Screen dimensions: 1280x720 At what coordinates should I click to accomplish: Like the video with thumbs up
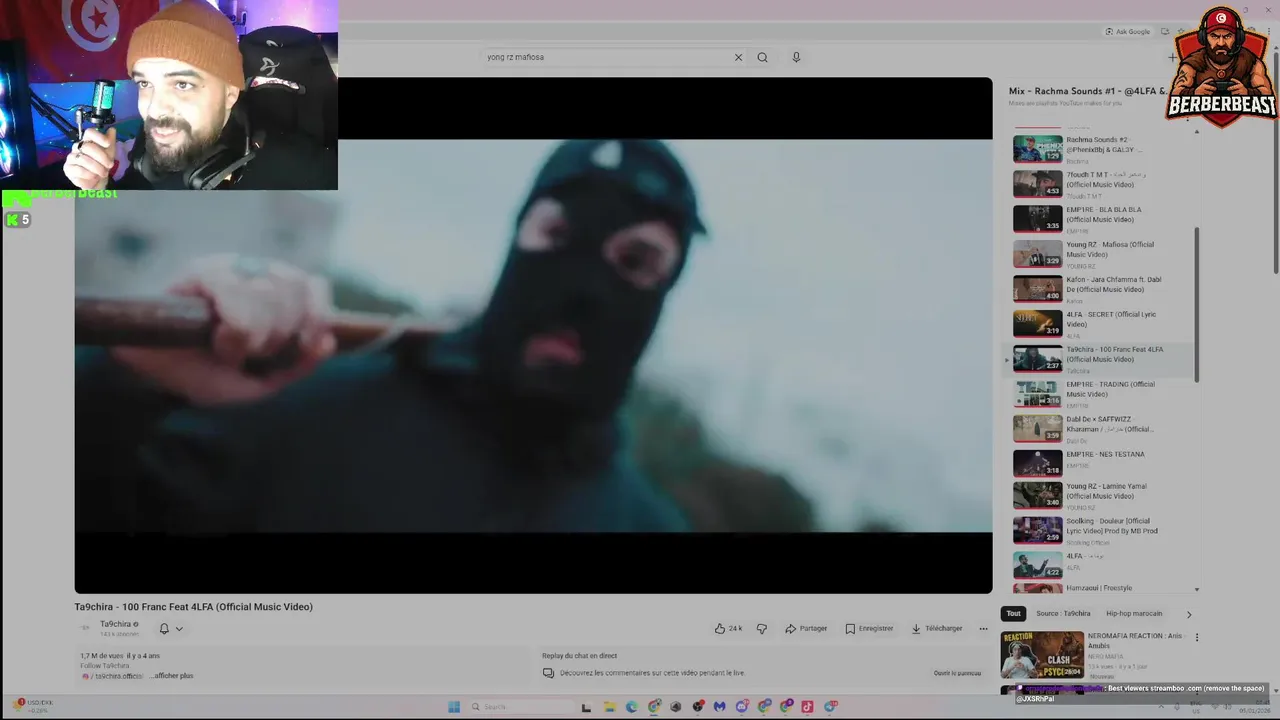(x=728, y=629)
